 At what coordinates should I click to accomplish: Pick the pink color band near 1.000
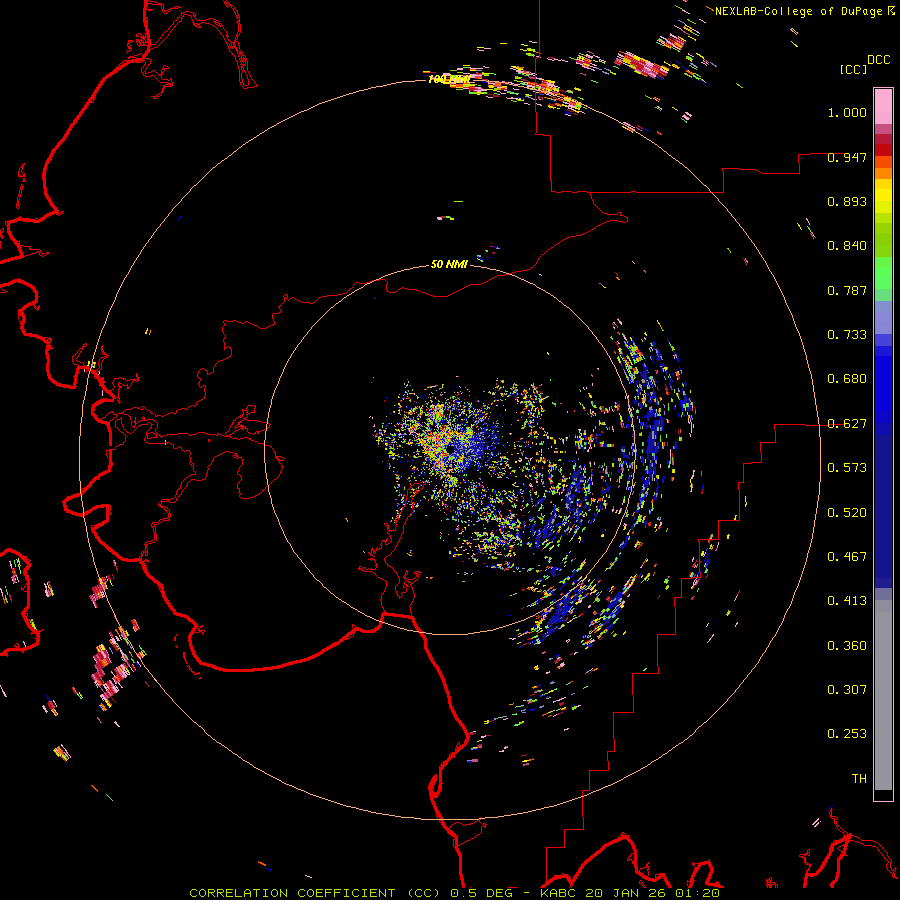(883, 107)
